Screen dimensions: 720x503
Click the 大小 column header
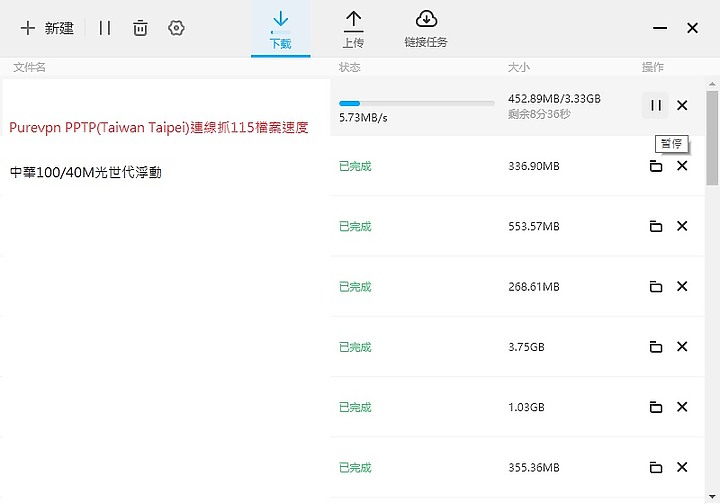pos(519,68)
